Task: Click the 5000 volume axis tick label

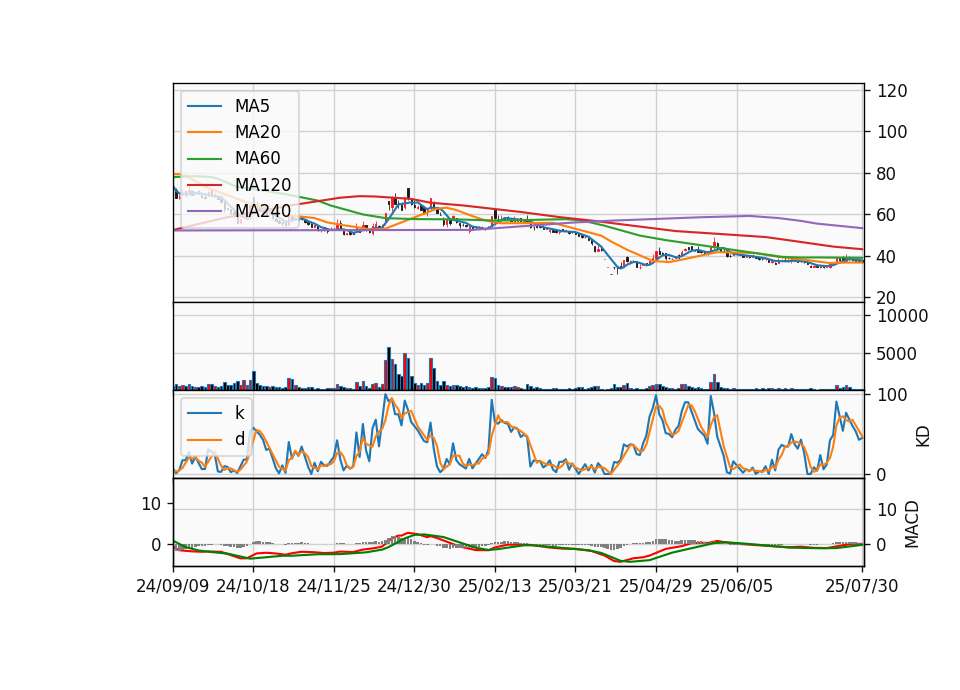Action: [x=897, y=354]
